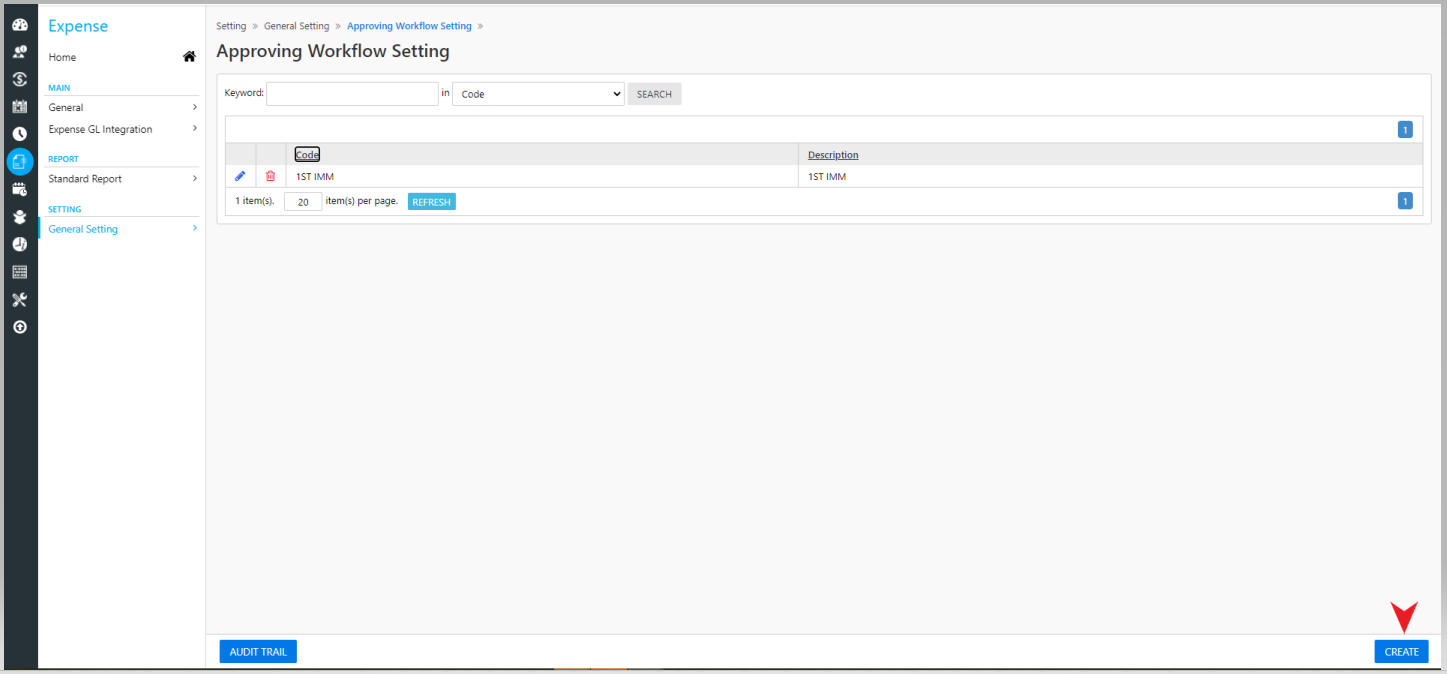1447x674 pixels.
Task: Click the Home house icon
Action: 189,57
